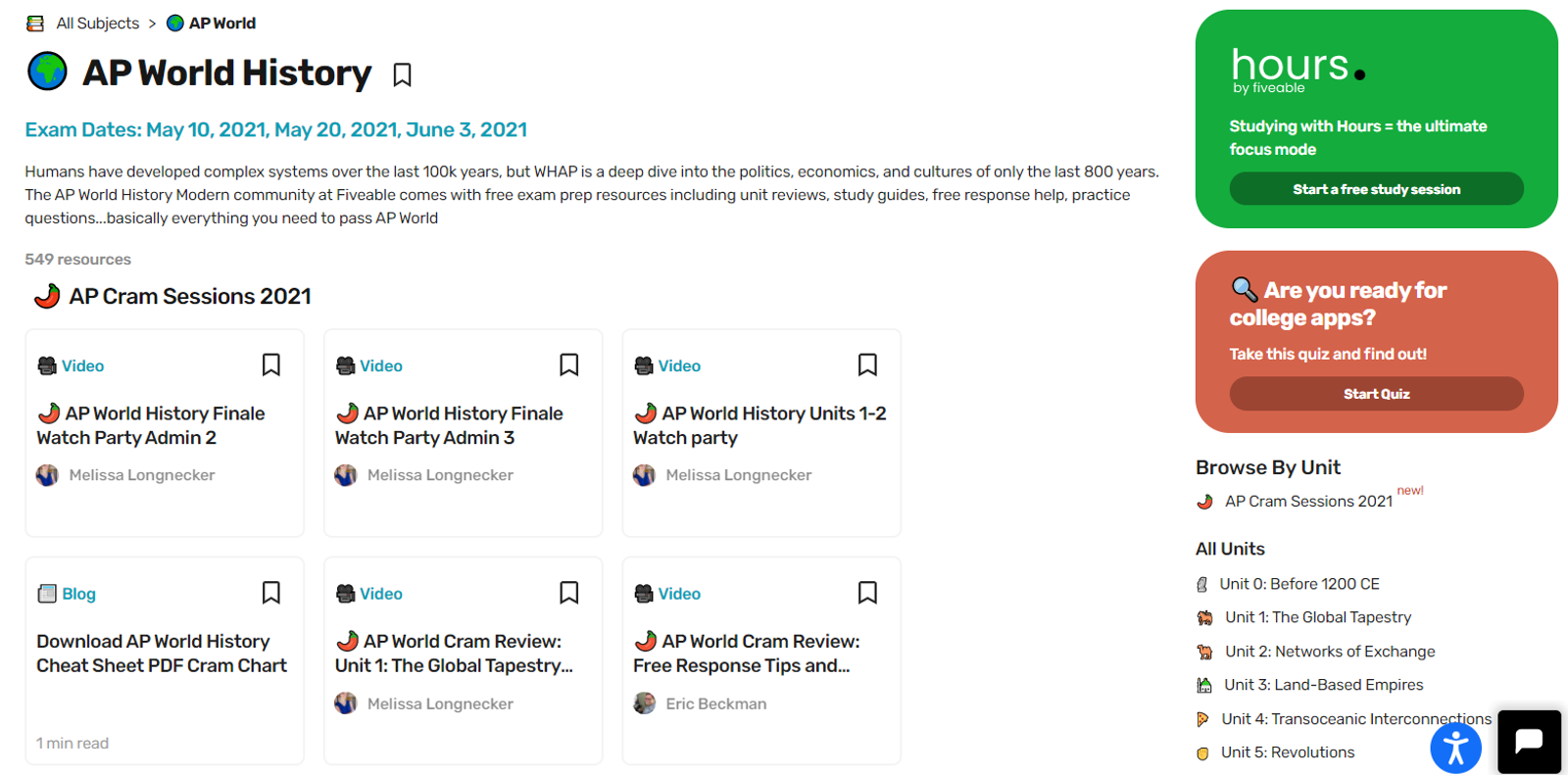
Task: Click the globe icon in the breadcrumb
Action: [x=175, y=24]
